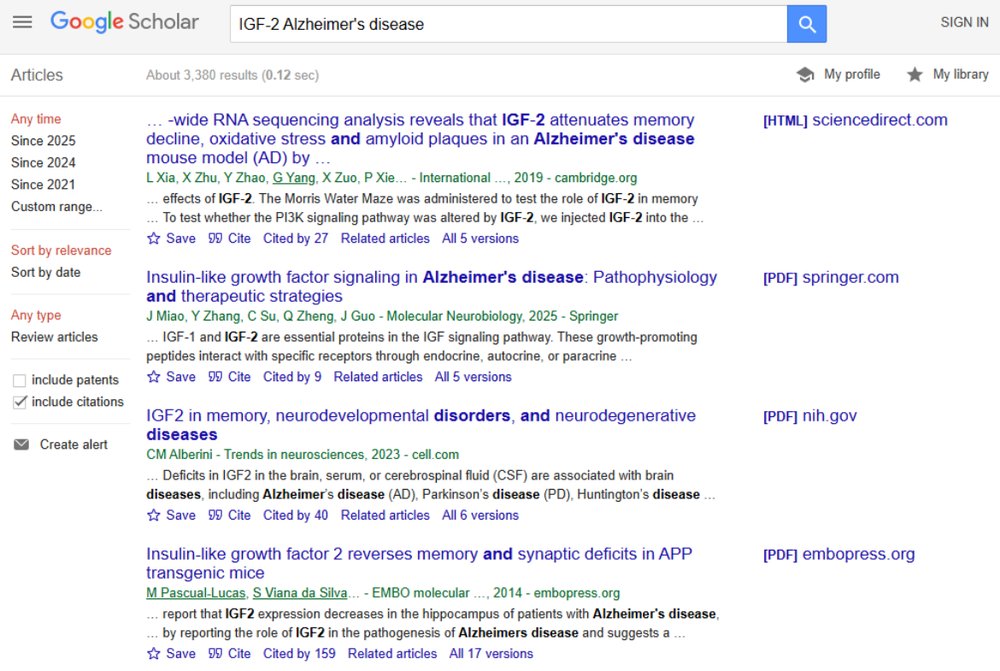Open the [PDF] springer.com link
The image size is (1000, 671).
tap(831, 277)
